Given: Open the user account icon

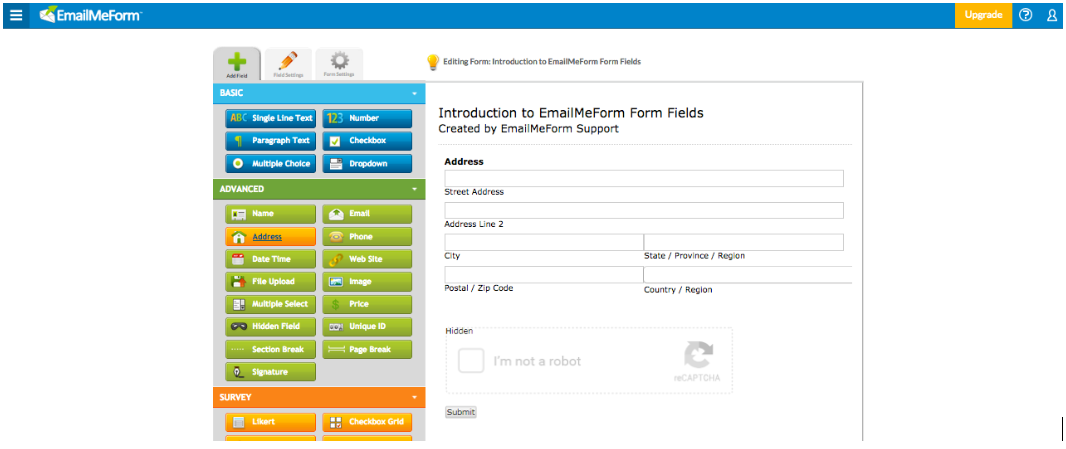Looking at the screenshot, I should tap(1052, 15).
